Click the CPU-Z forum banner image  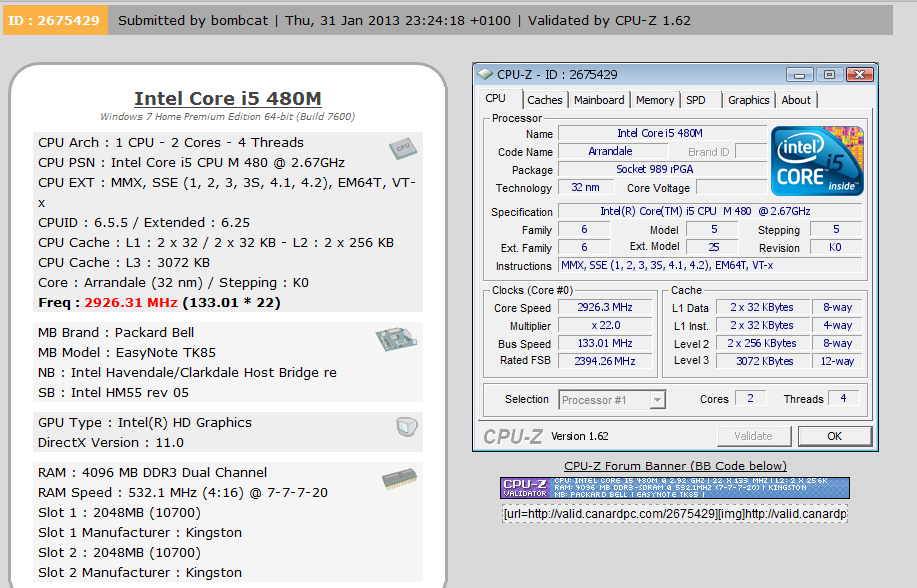coord(675,487)
